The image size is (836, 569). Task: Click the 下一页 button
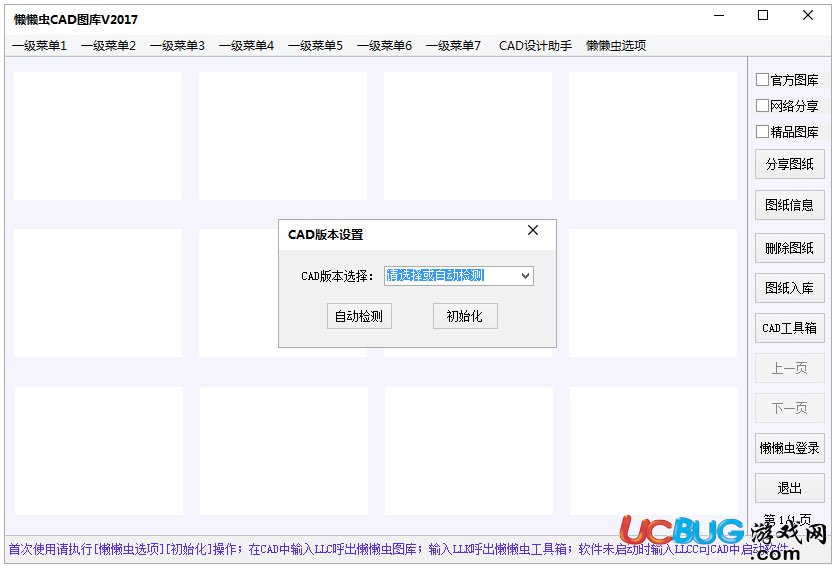(790, 408)
